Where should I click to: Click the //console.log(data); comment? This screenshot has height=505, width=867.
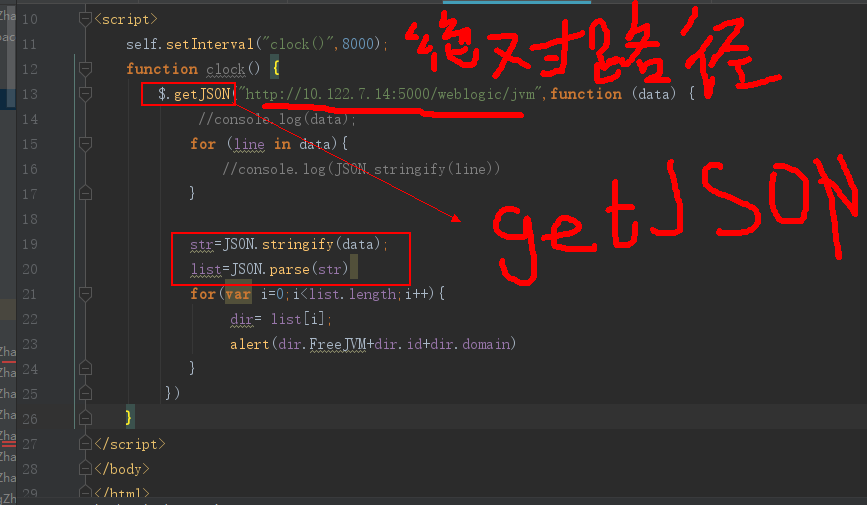pyautogui.click(x=277, y=119)
